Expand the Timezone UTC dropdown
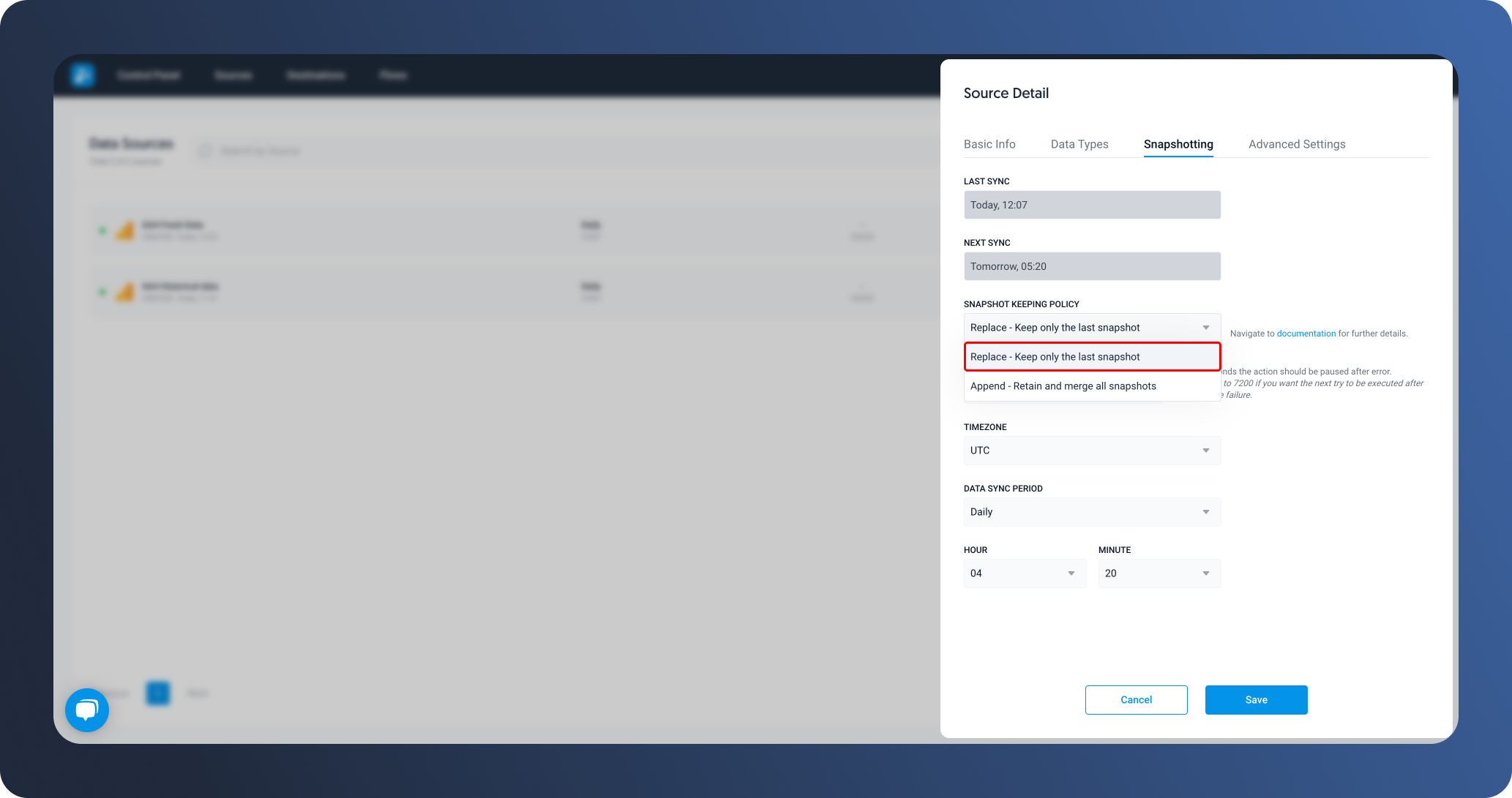This screenshot has width=1512, height=798. [1091, 450]
